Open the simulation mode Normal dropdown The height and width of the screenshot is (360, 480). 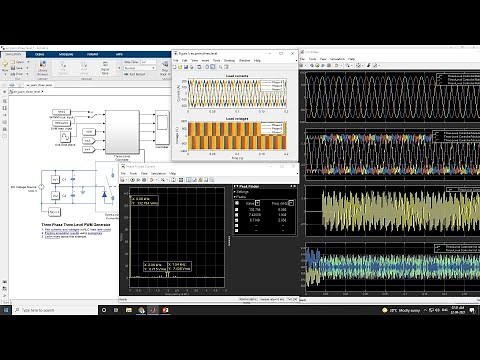(140, 68)
